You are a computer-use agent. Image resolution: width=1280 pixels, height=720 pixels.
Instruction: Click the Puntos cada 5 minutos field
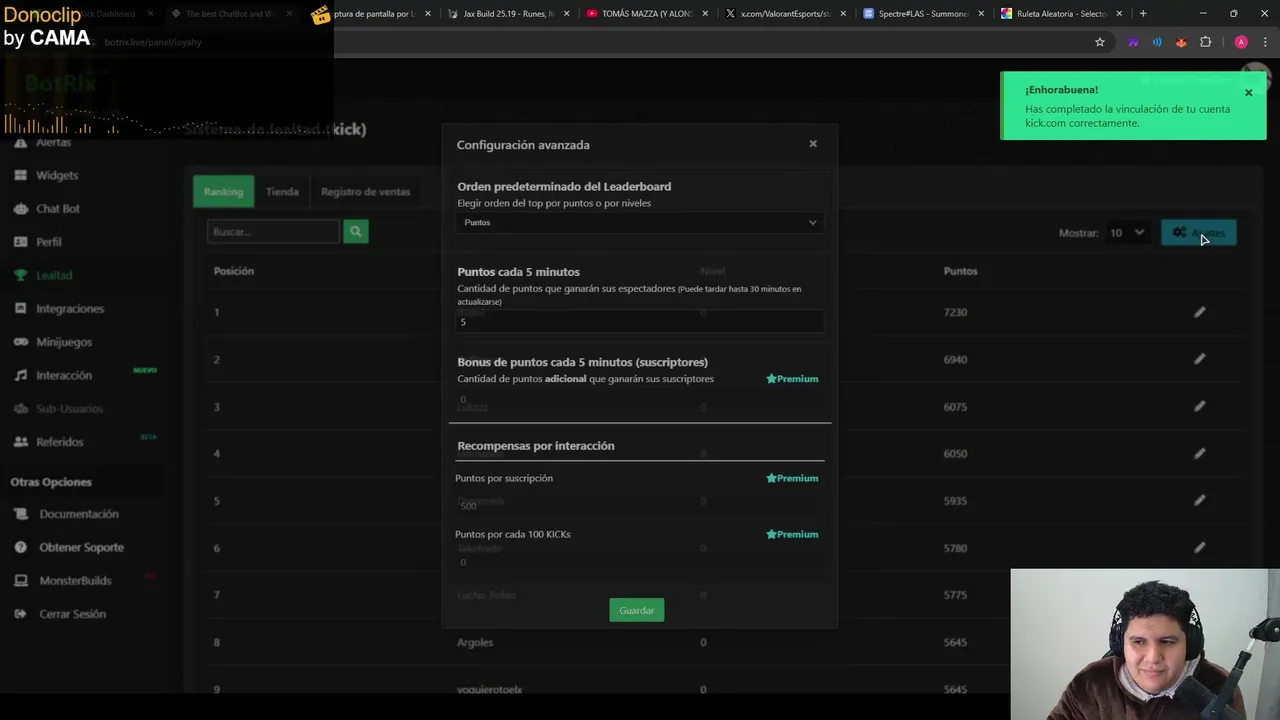640,322
